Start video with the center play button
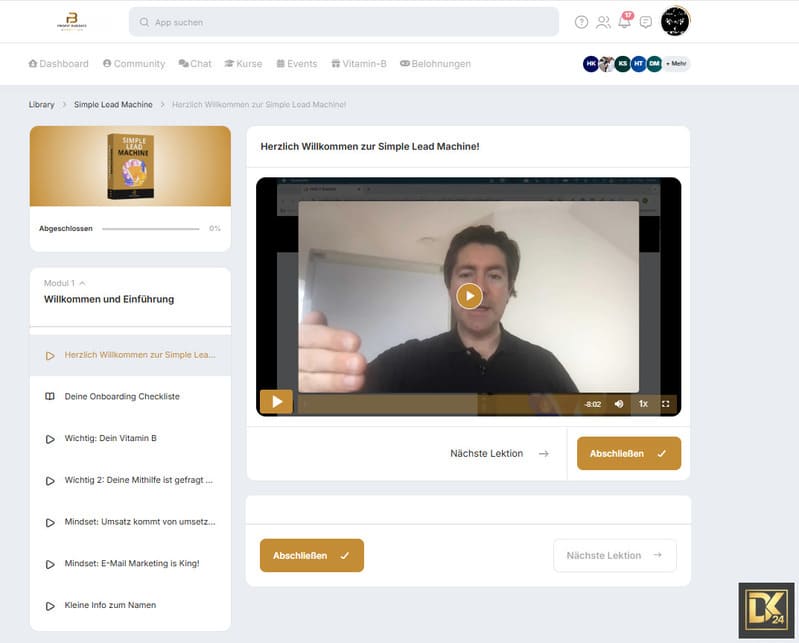 [469, 296]
